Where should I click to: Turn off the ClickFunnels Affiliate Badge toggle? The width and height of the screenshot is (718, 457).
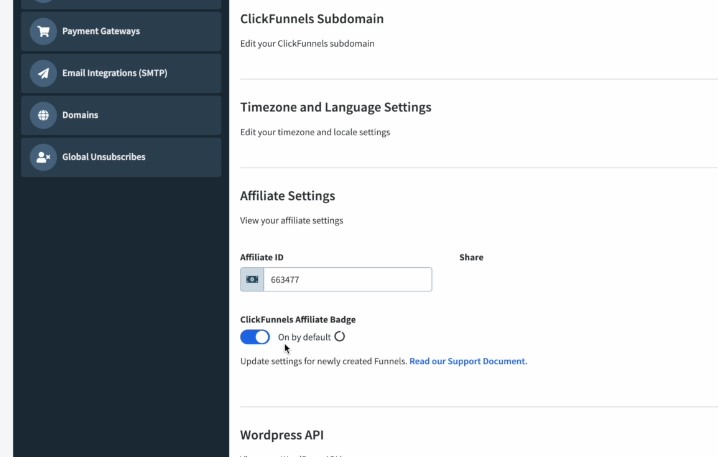point(255,337)
